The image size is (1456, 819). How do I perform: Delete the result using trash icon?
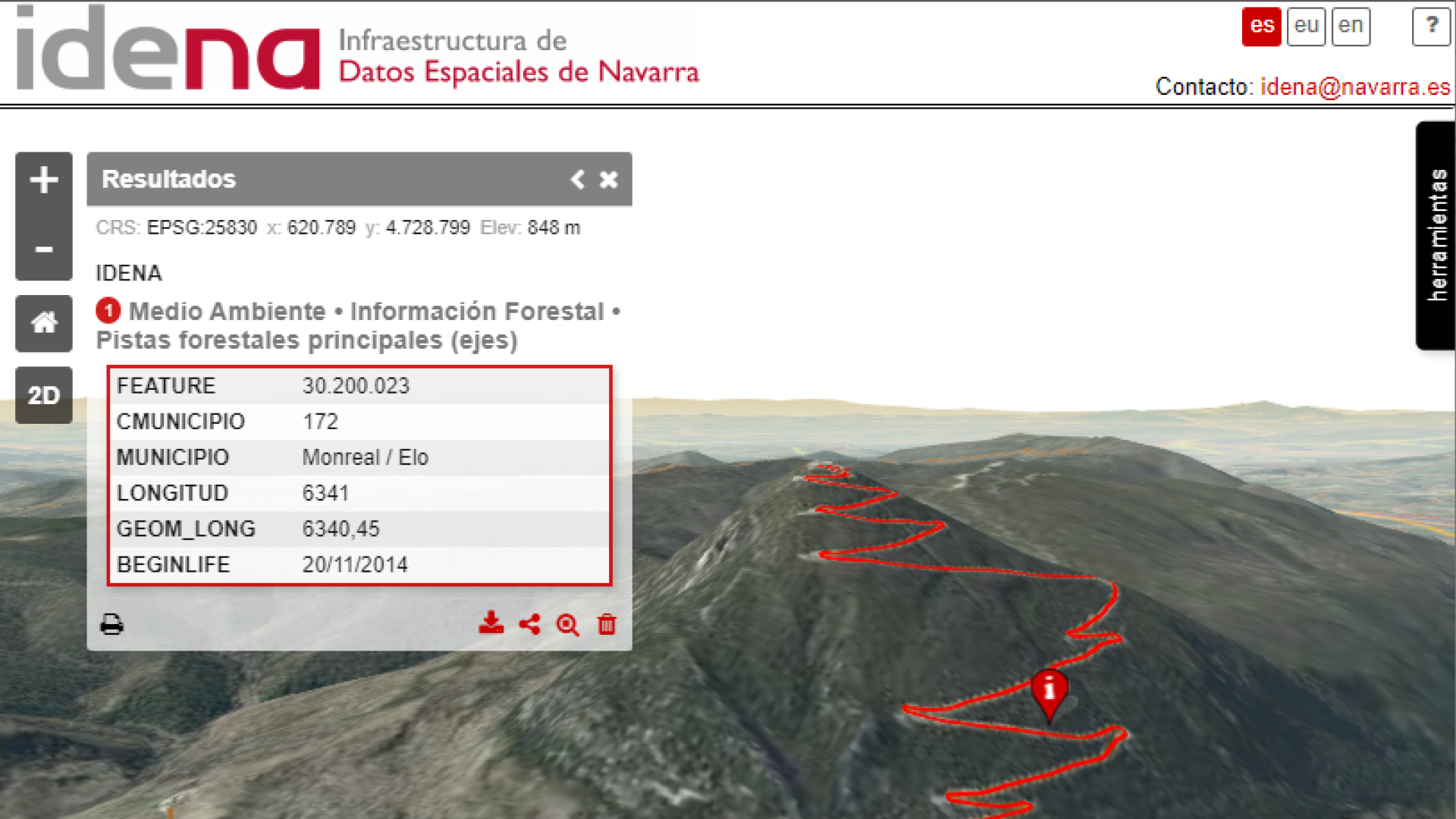607,624
